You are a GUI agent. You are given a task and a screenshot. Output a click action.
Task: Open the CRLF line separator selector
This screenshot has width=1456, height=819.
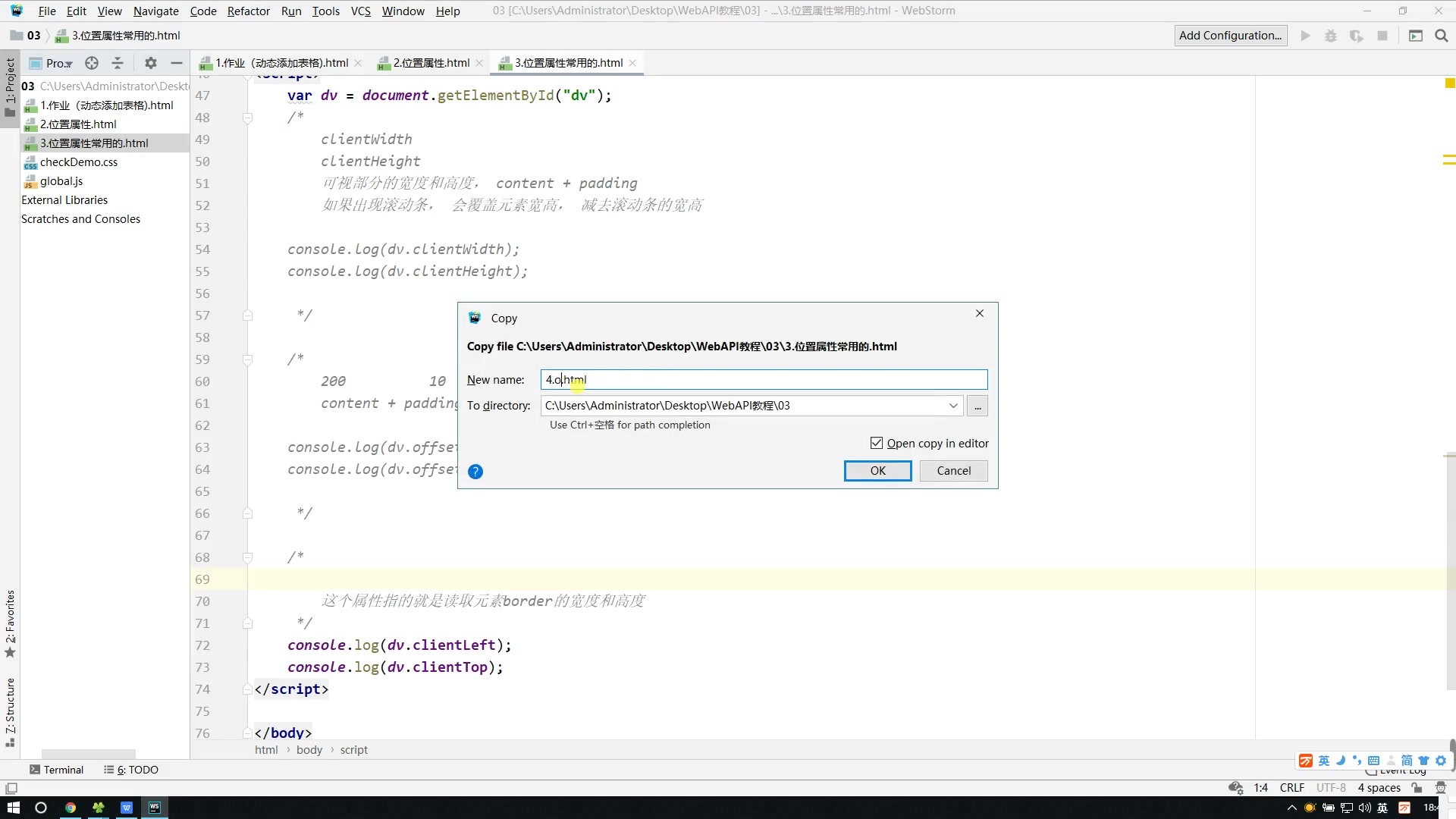pos(1291,788)
